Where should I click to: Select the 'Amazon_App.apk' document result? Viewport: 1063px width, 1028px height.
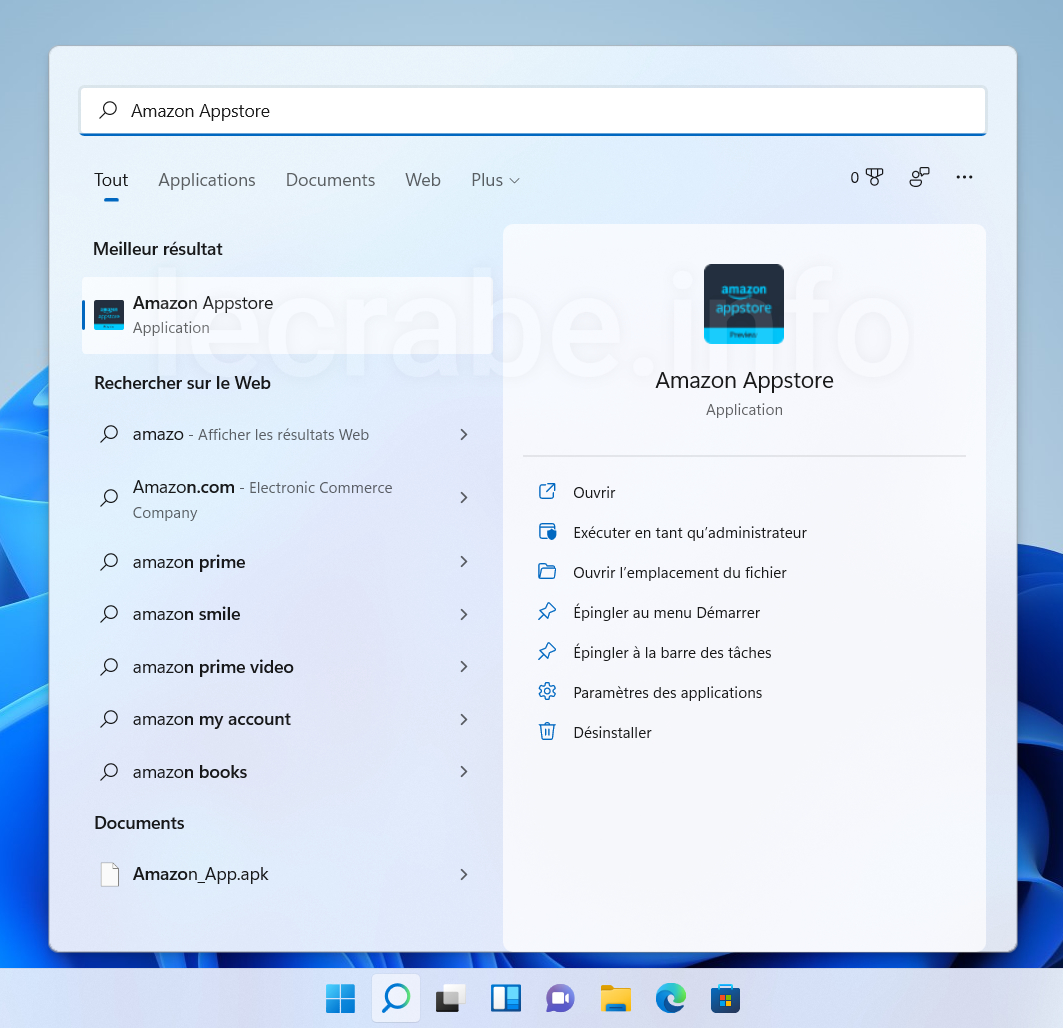tap(287, 875)
